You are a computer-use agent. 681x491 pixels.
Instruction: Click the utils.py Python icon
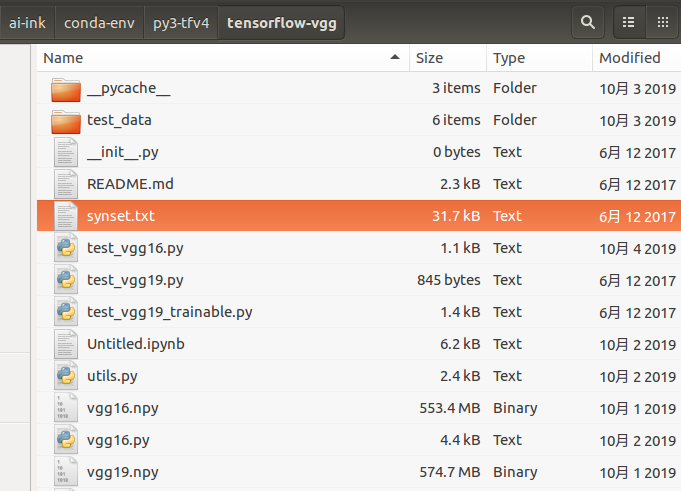tap(65, 376)
